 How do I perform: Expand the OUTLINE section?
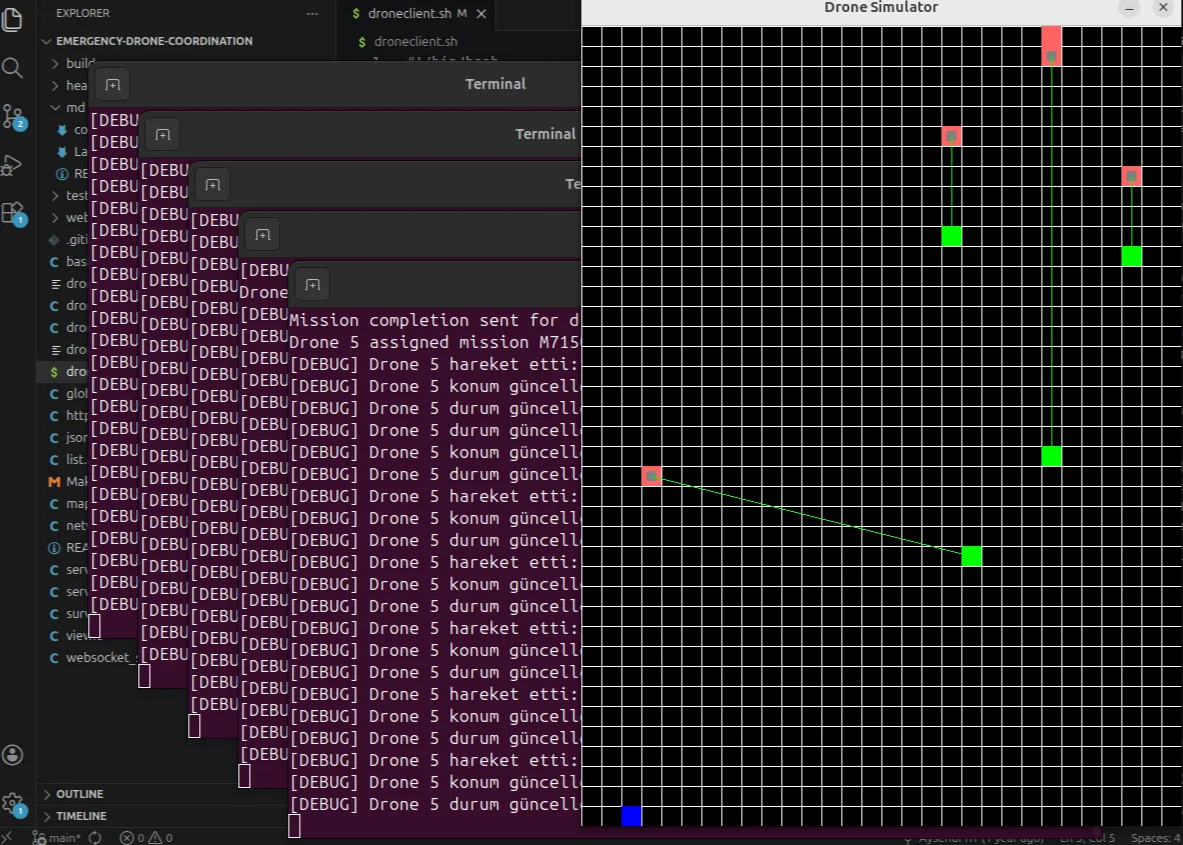pyautogui.click(x=79, y=794)
